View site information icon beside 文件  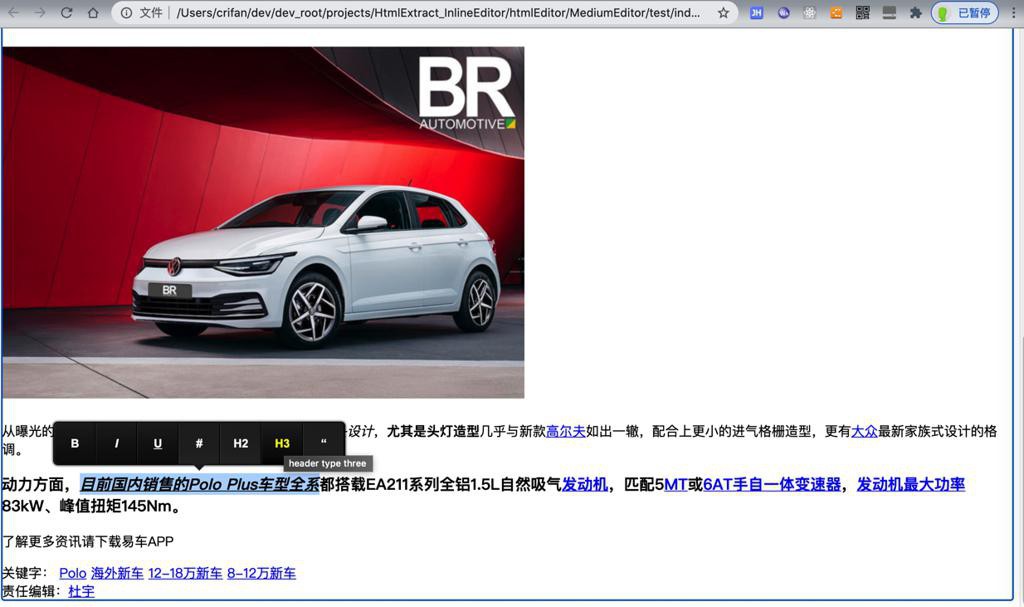coord(126,12)
